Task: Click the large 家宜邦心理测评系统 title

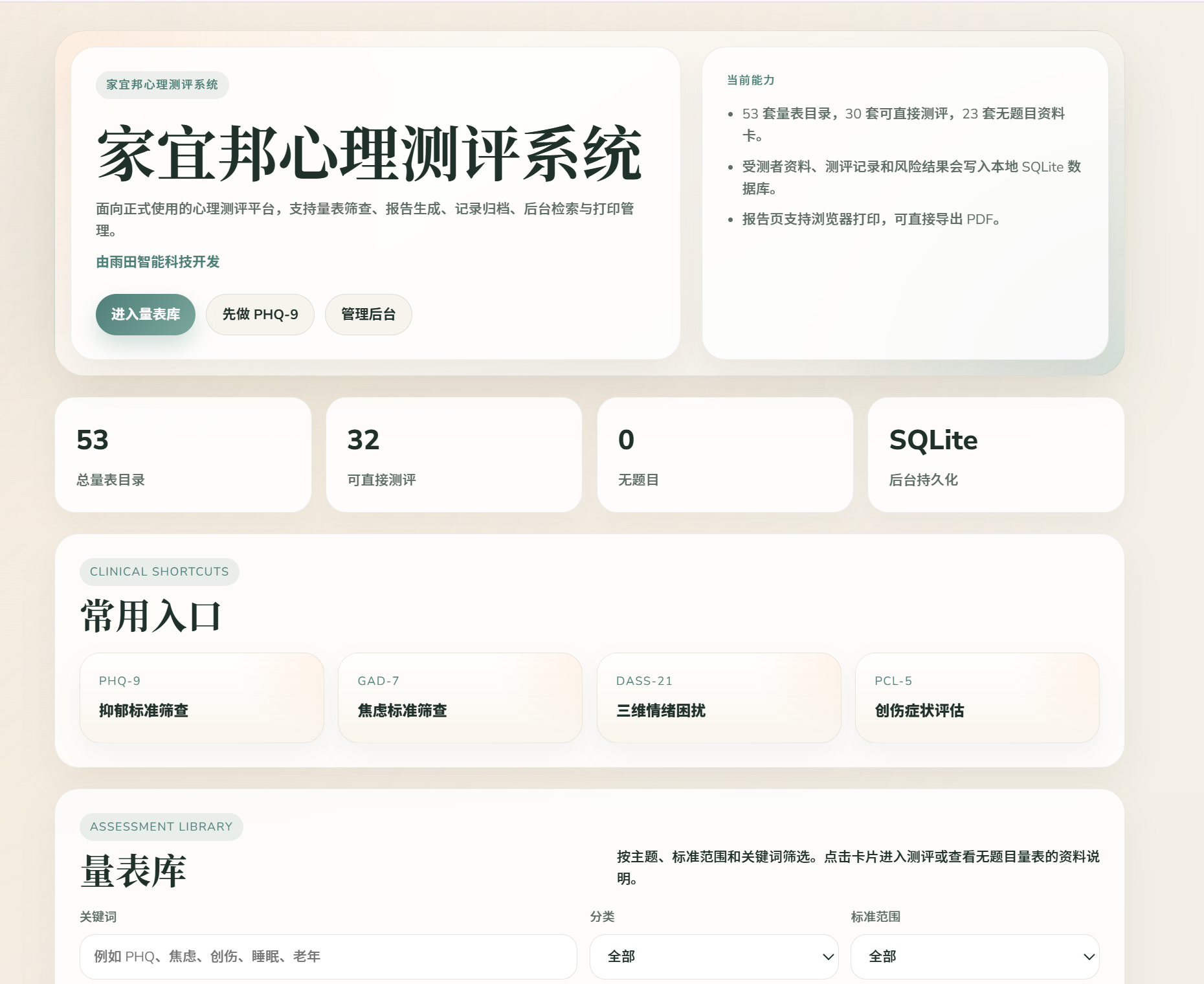Action: click(x=369, y=154)
